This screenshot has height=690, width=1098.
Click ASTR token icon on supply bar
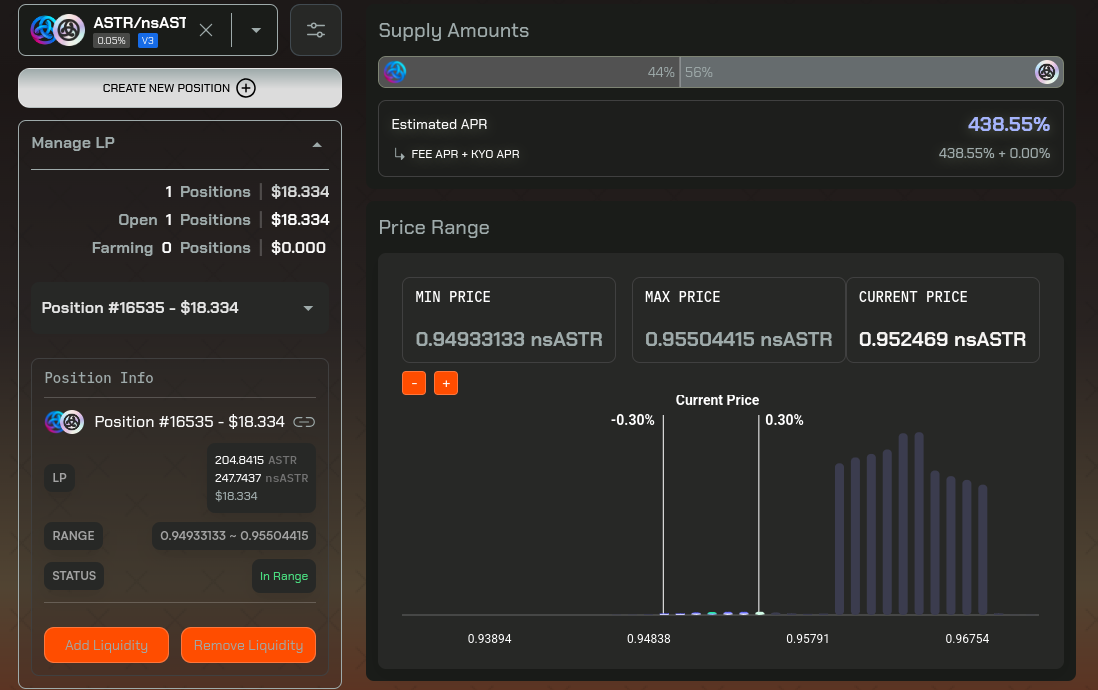click(395, 72)
